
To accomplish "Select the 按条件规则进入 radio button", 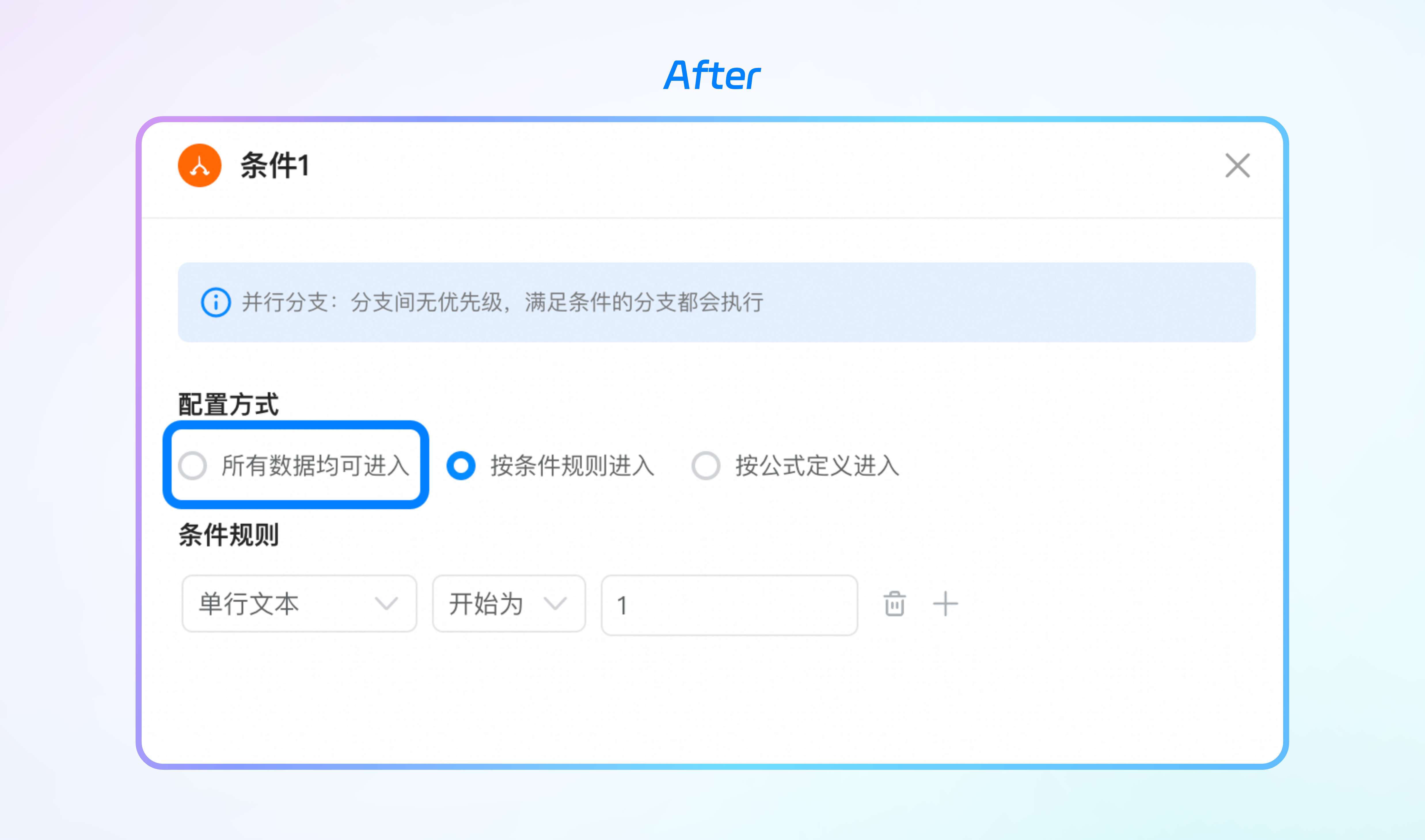I will pos(461,466).
